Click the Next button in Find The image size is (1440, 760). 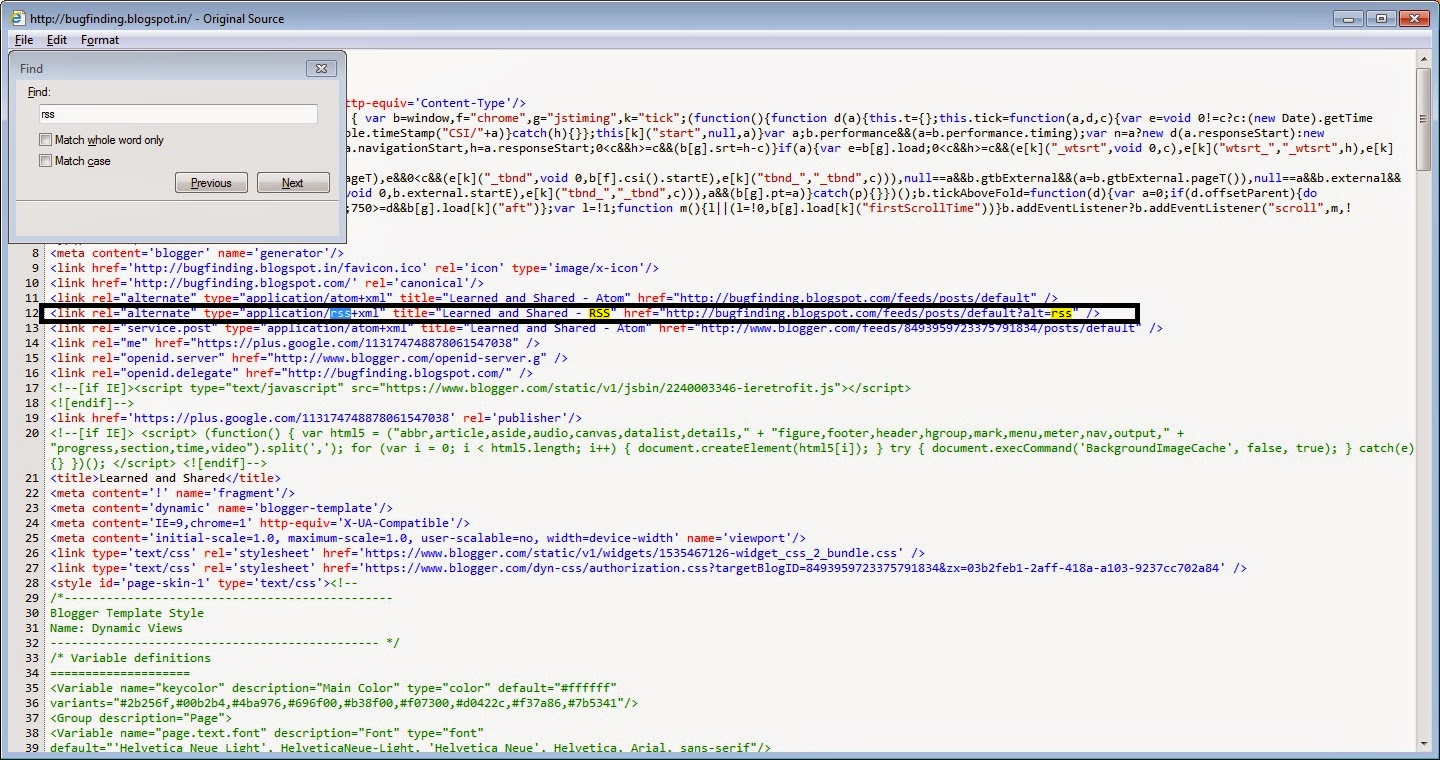tap(293, 183)
